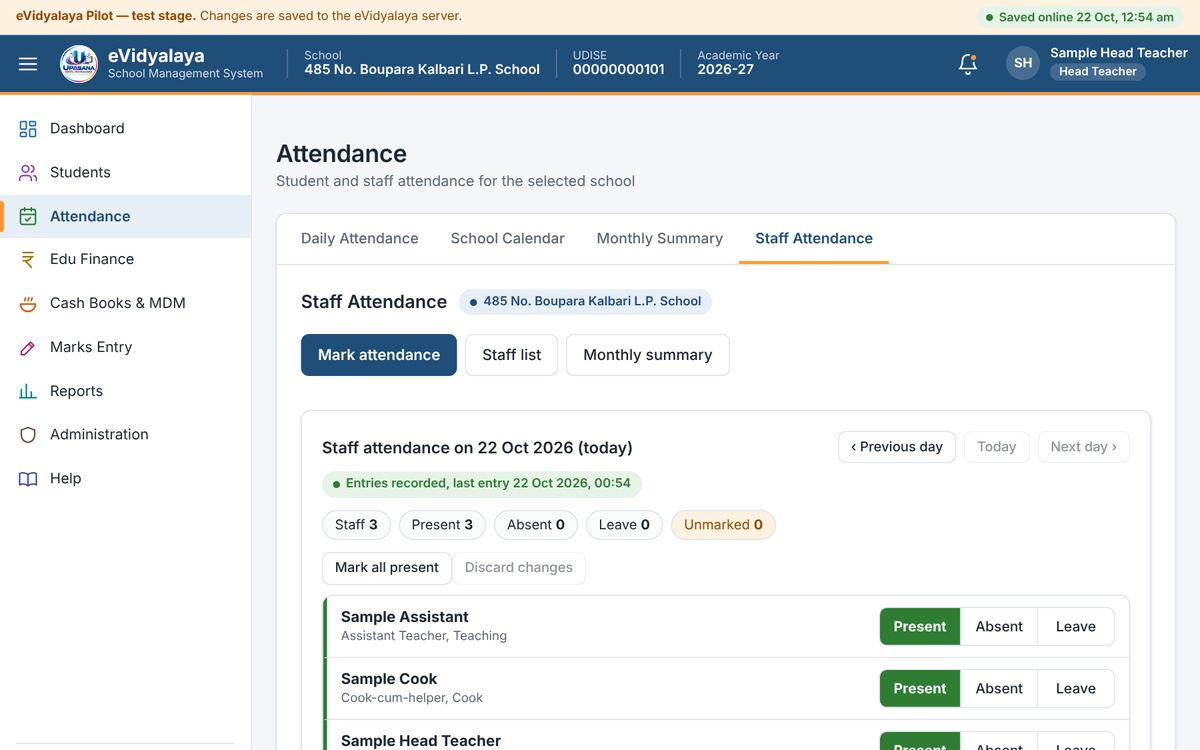This screenshot has height=750, width=1200.
Task: Click the eVidyalaya logo emblem
Action: 79,64
